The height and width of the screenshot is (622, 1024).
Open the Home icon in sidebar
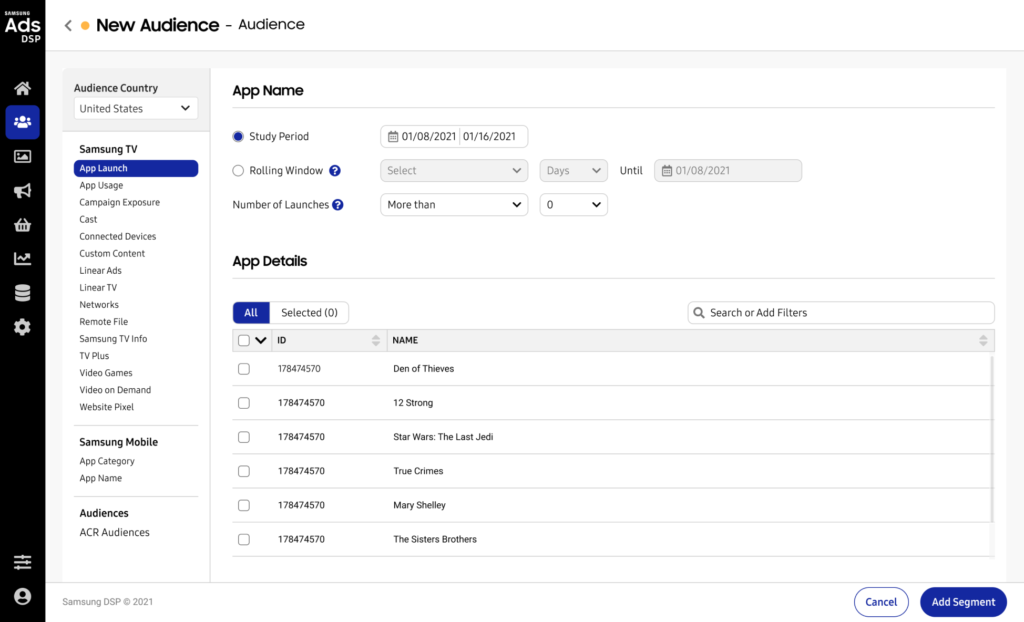[22, 88]
